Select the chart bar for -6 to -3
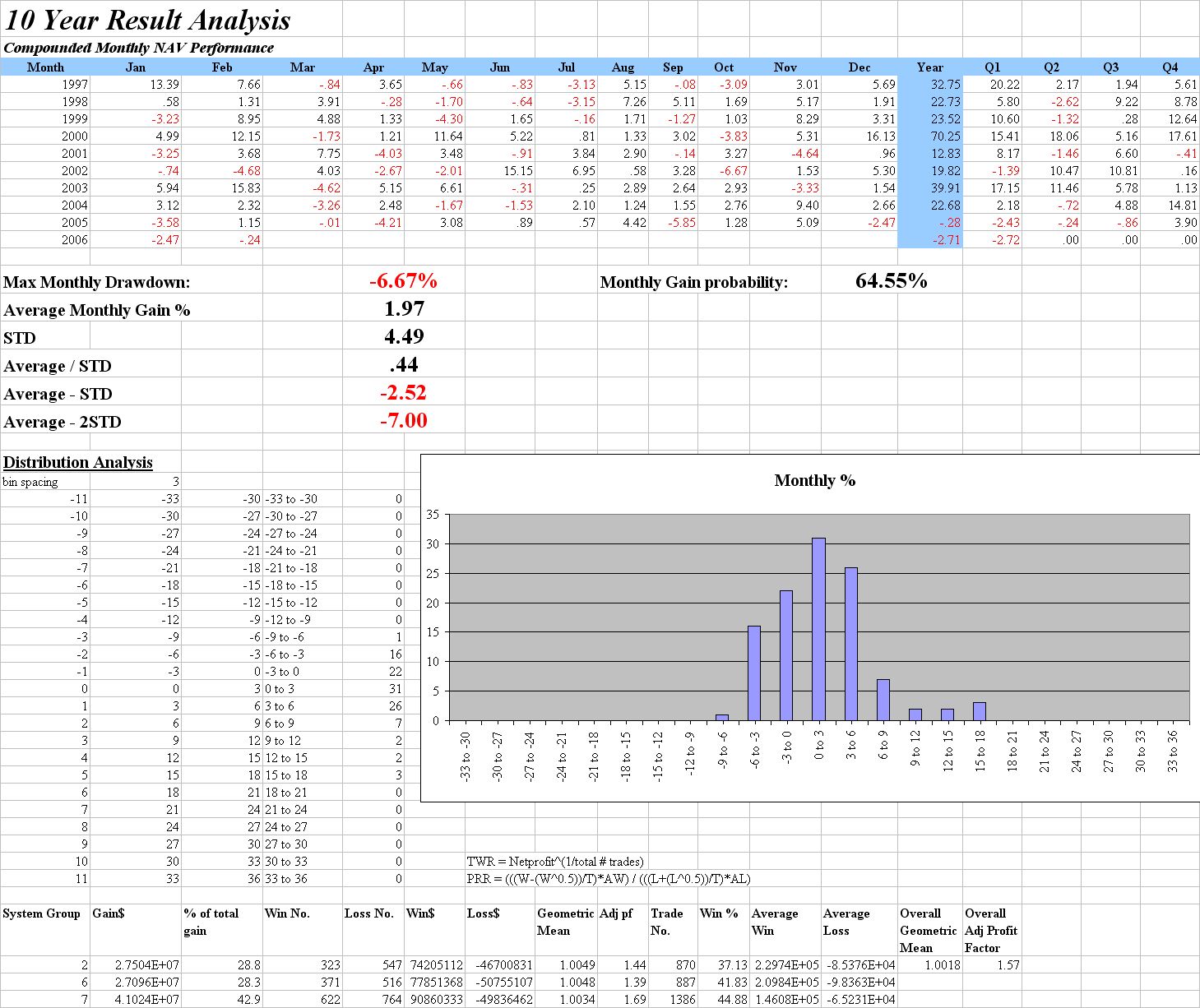 tap(754, 673)
